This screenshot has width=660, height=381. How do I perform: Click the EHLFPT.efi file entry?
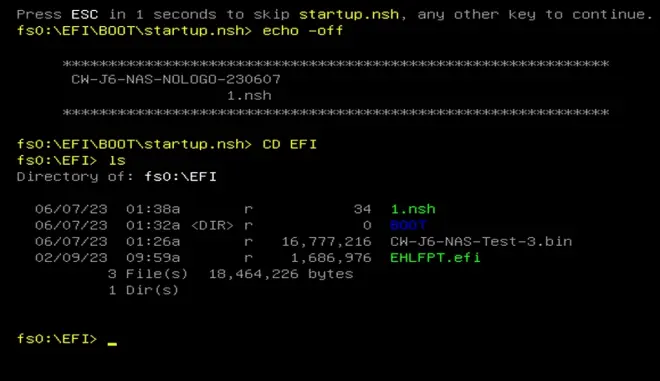click(x=435, y=257)
